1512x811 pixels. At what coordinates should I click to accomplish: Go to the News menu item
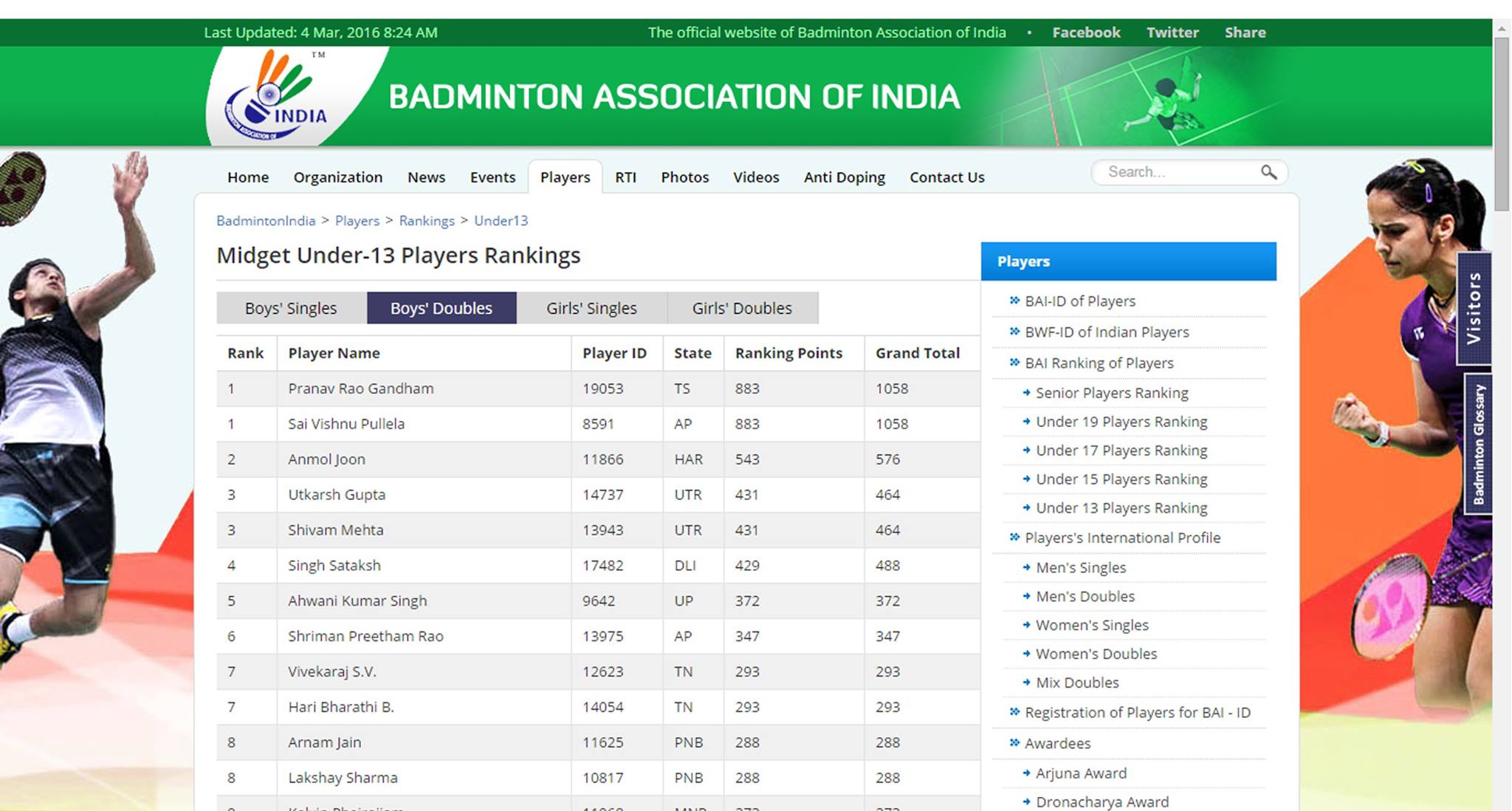(x=427, y=177)
